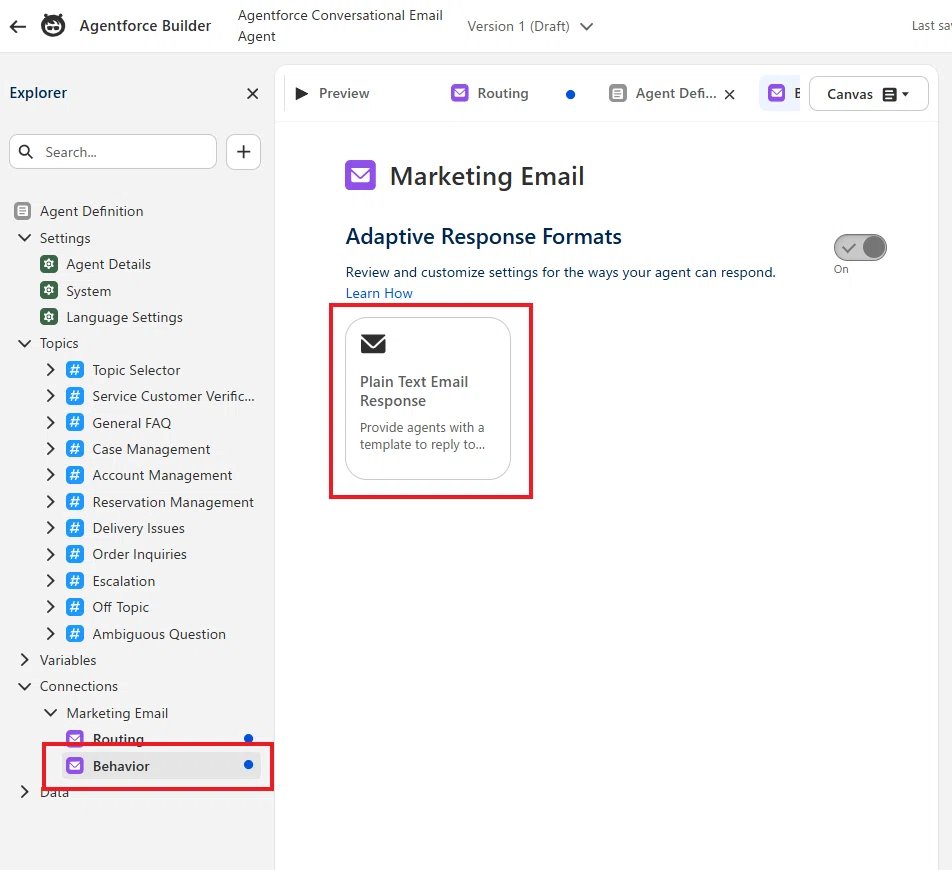Click the Language Settings gear icon
This screenshot has height=870, width=952.
(49, 317)
